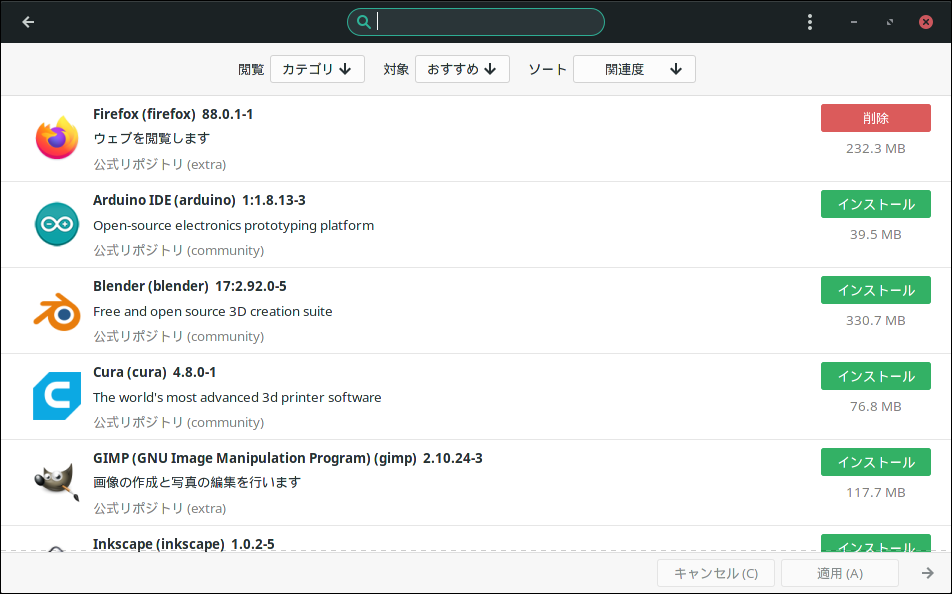Go back using the header arrow

pos(28,22)
